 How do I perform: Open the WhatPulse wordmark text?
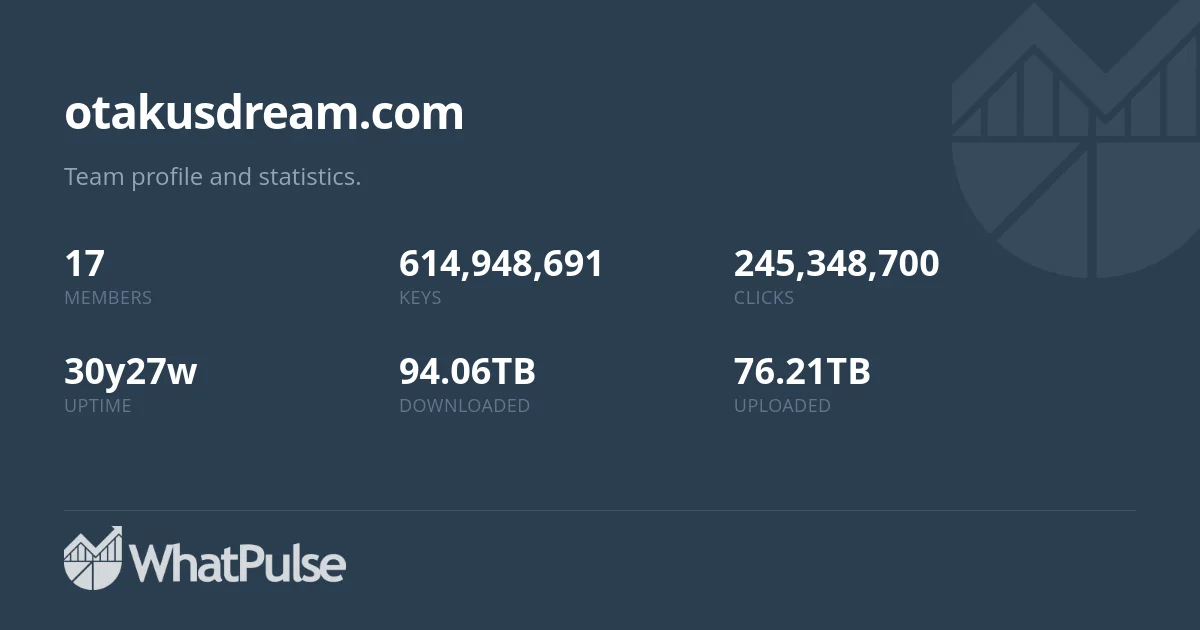tap(238, 564)
